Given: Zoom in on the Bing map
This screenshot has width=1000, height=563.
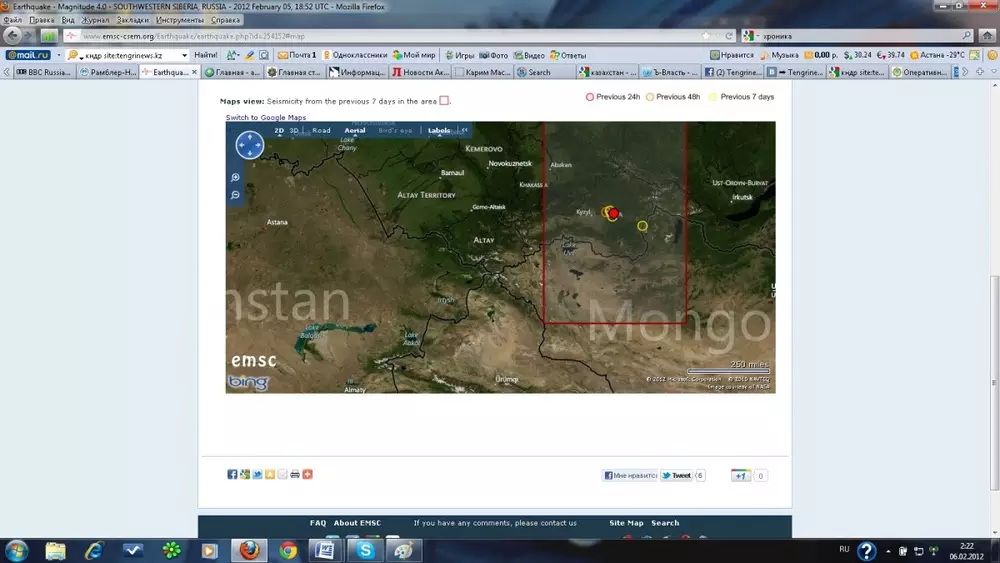Looking at the screenshot, I should click(x=235, y=178).
